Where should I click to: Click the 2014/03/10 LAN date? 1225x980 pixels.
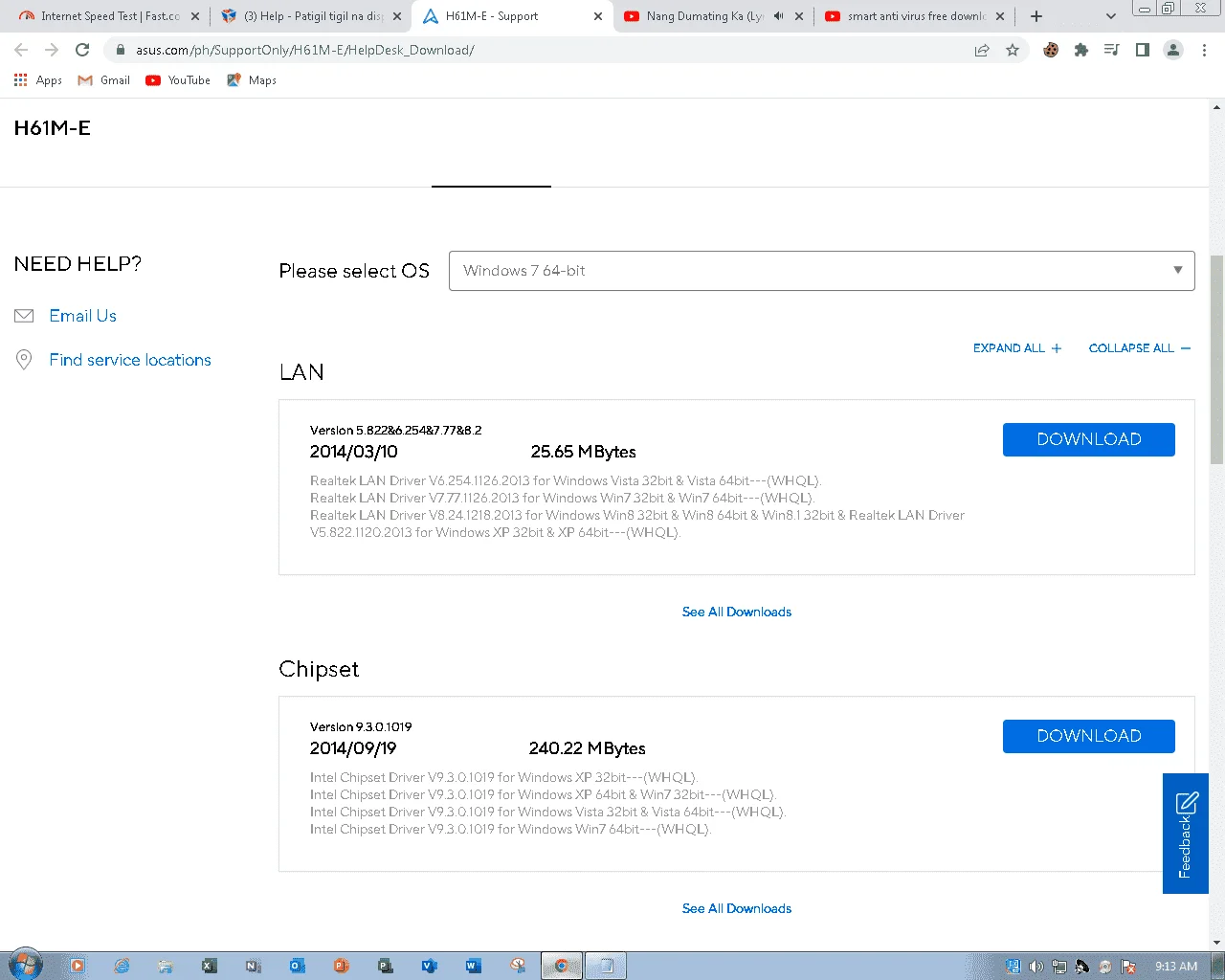354,452
